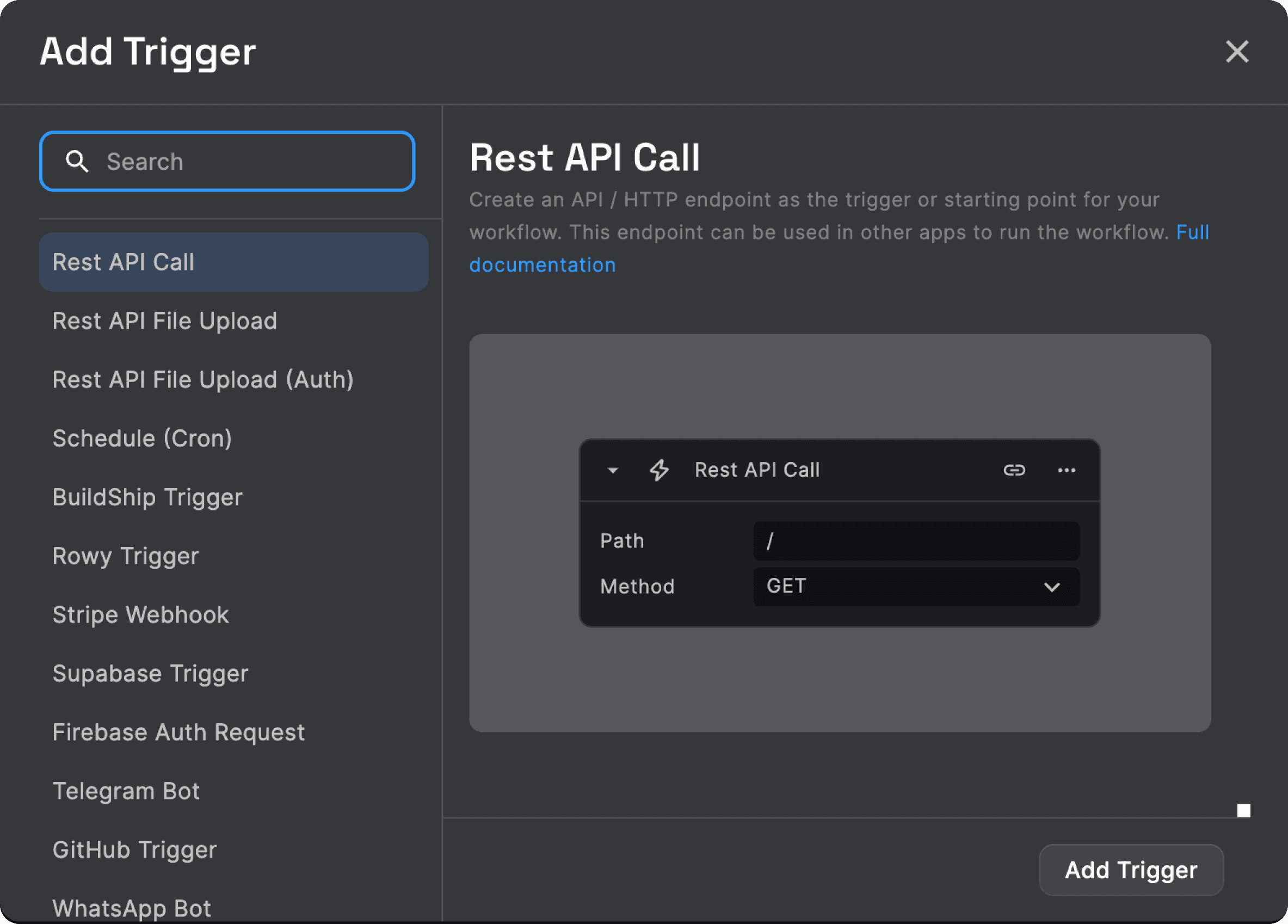The height and width of the screenshot is (924, 1288).
Task: Click inside the Path input field
Action: tap(915, 541)
